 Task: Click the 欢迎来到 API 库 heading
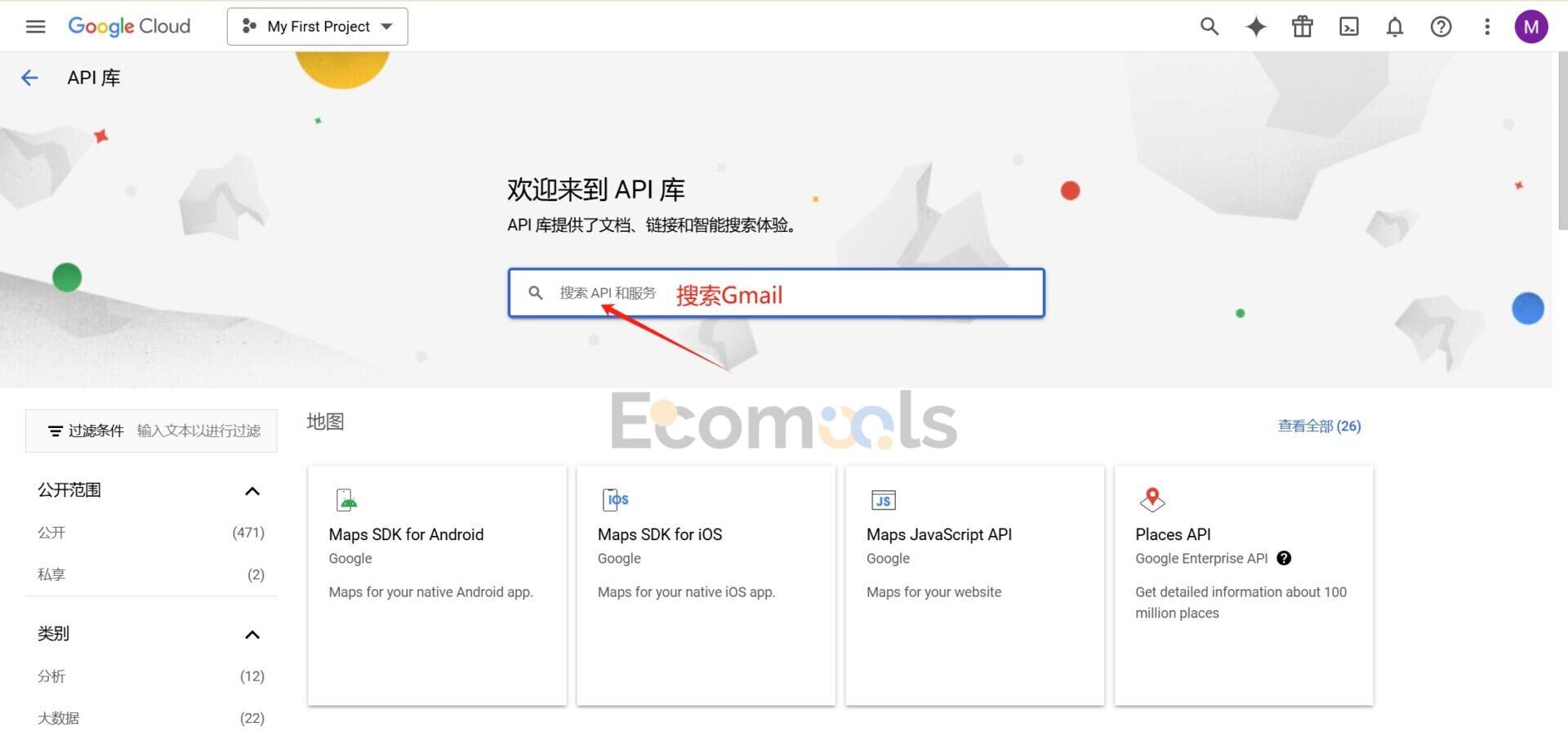point(596,190)
